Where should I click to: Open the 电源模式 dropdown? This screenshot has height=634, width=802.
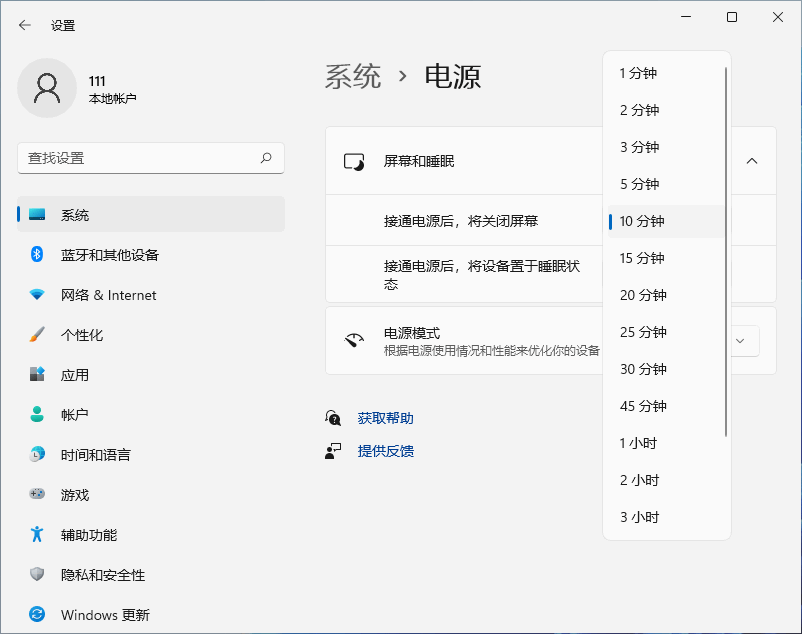[x=741, y=341]
